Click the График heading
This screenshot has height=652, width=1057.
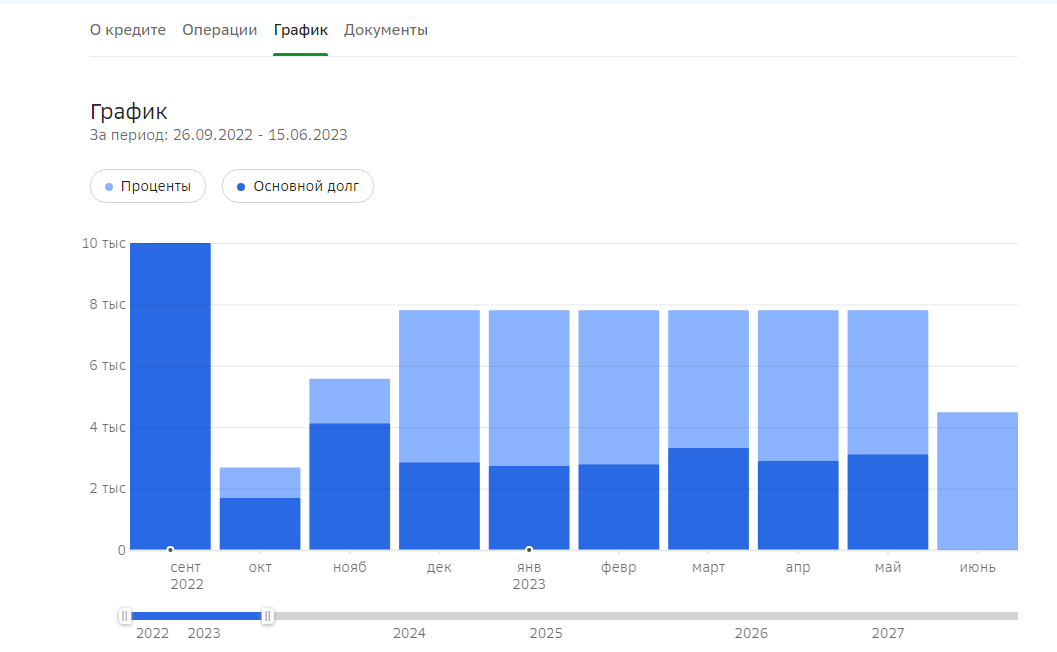point(129,111)
